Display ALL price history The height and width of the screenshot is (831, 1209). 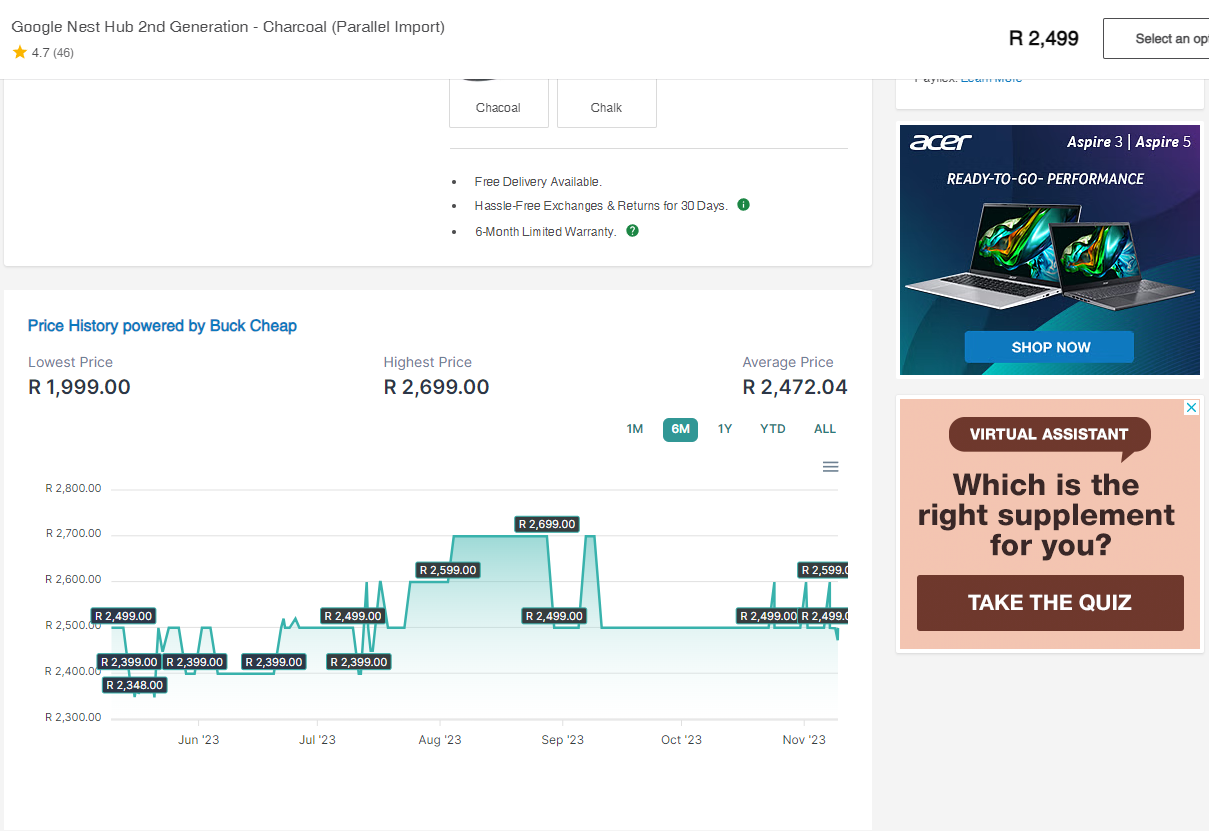pos(825,429)
